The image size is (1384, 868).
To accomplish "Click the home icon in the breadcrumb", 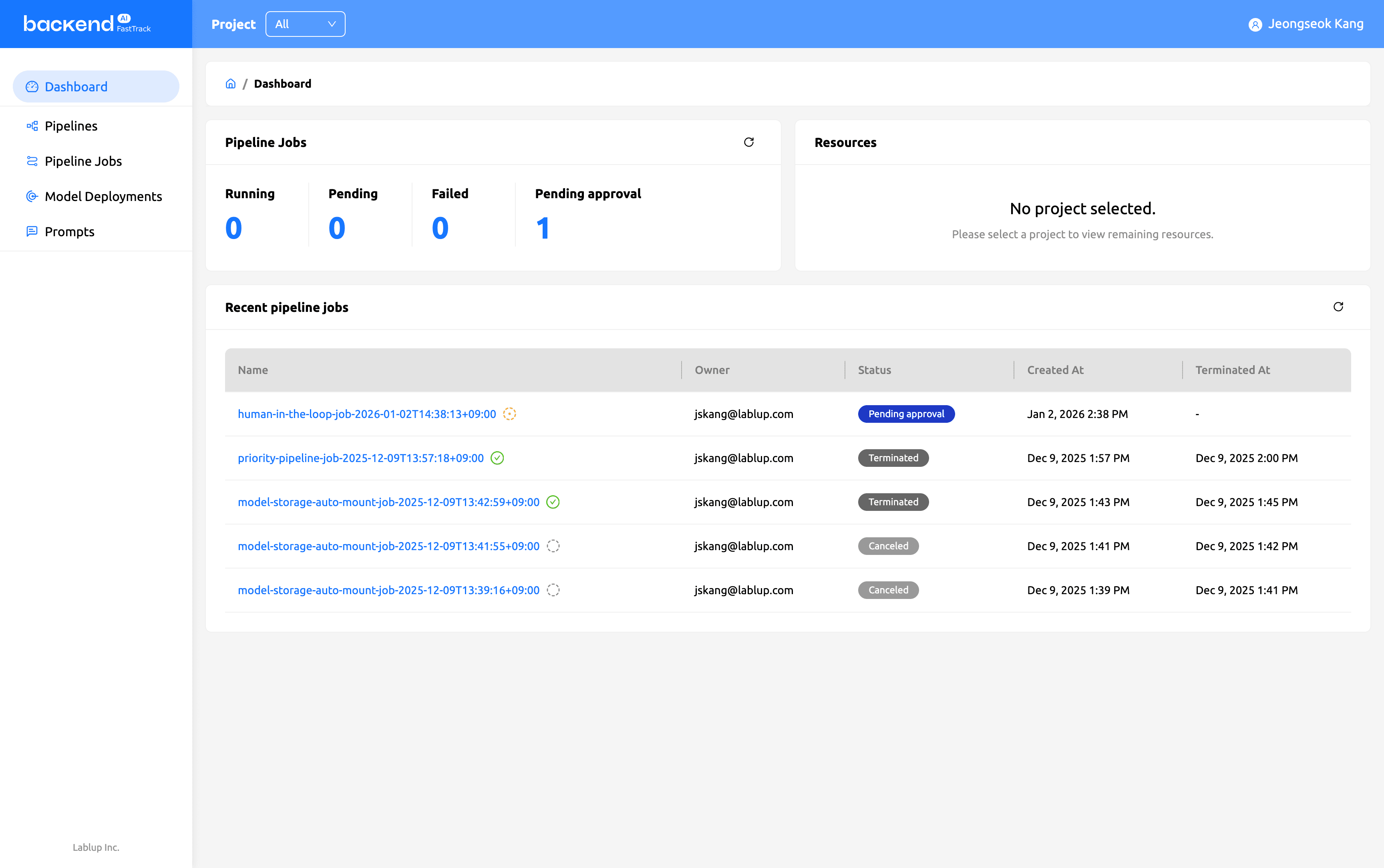I will [231, 83].
